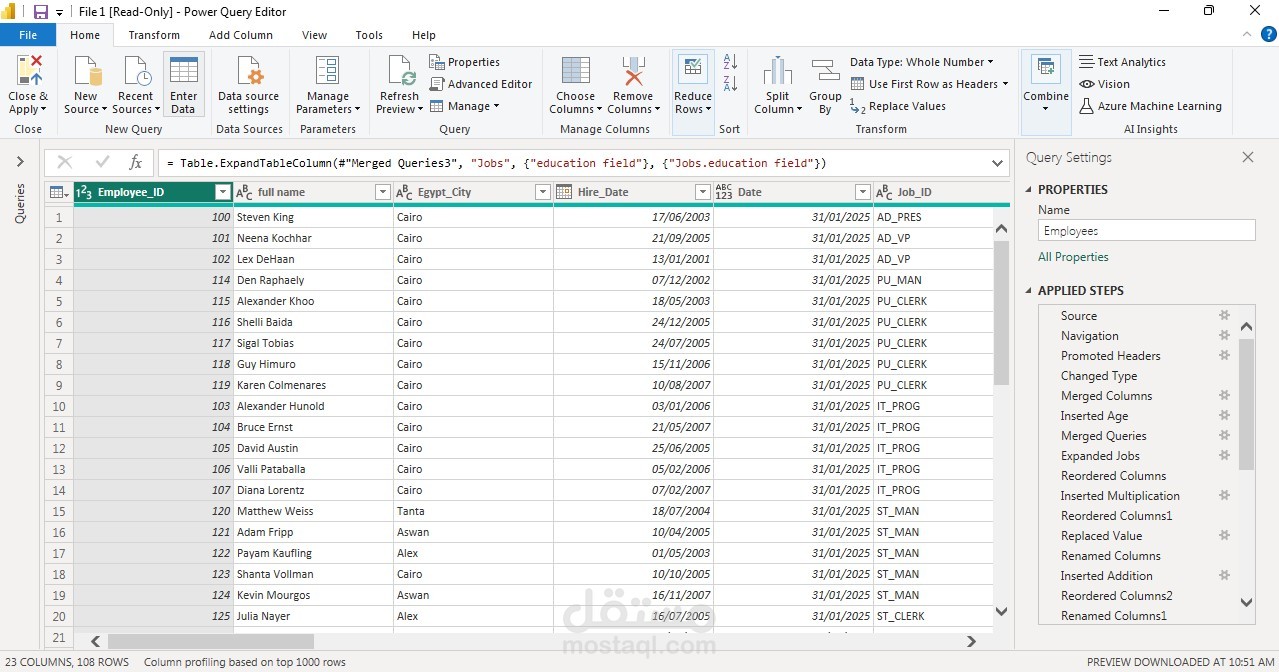Open Text Analytics
Screen dimensions: 1279x672
(1122, 62)
